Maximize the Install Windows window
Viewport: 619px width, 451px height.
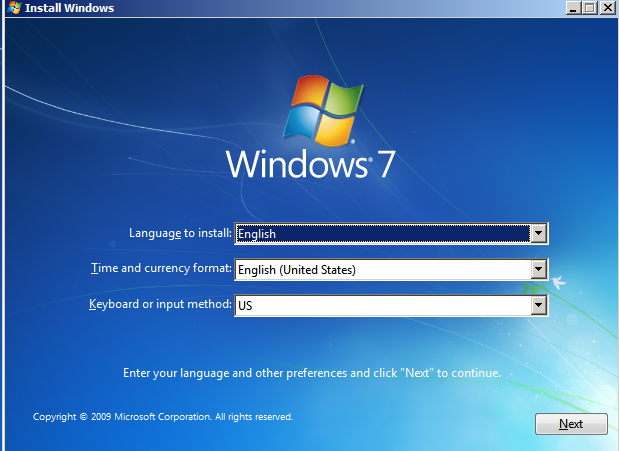tap(590, 8)
